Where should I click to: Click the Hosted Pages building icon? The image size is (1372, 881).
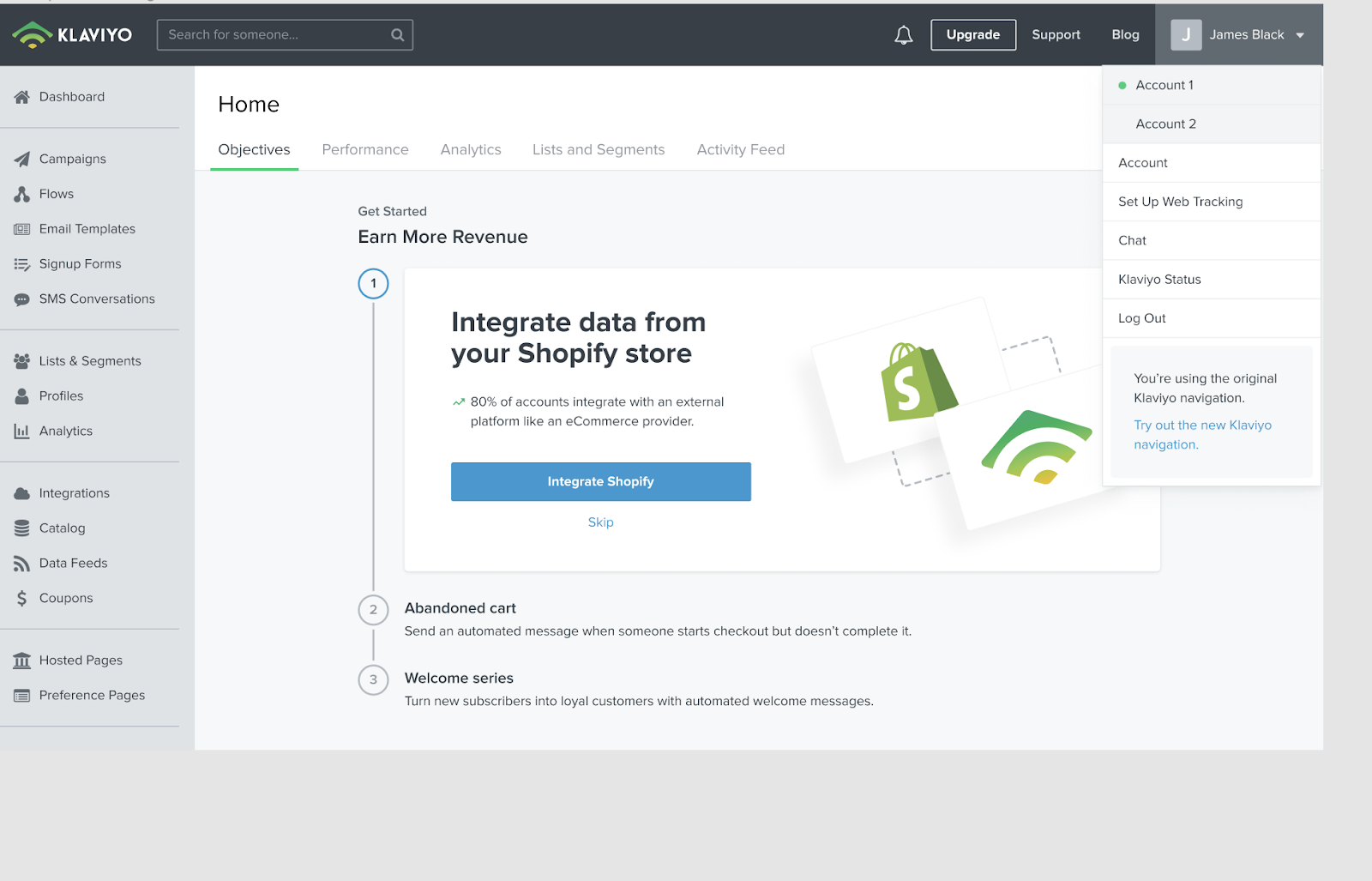click(21, 661)
